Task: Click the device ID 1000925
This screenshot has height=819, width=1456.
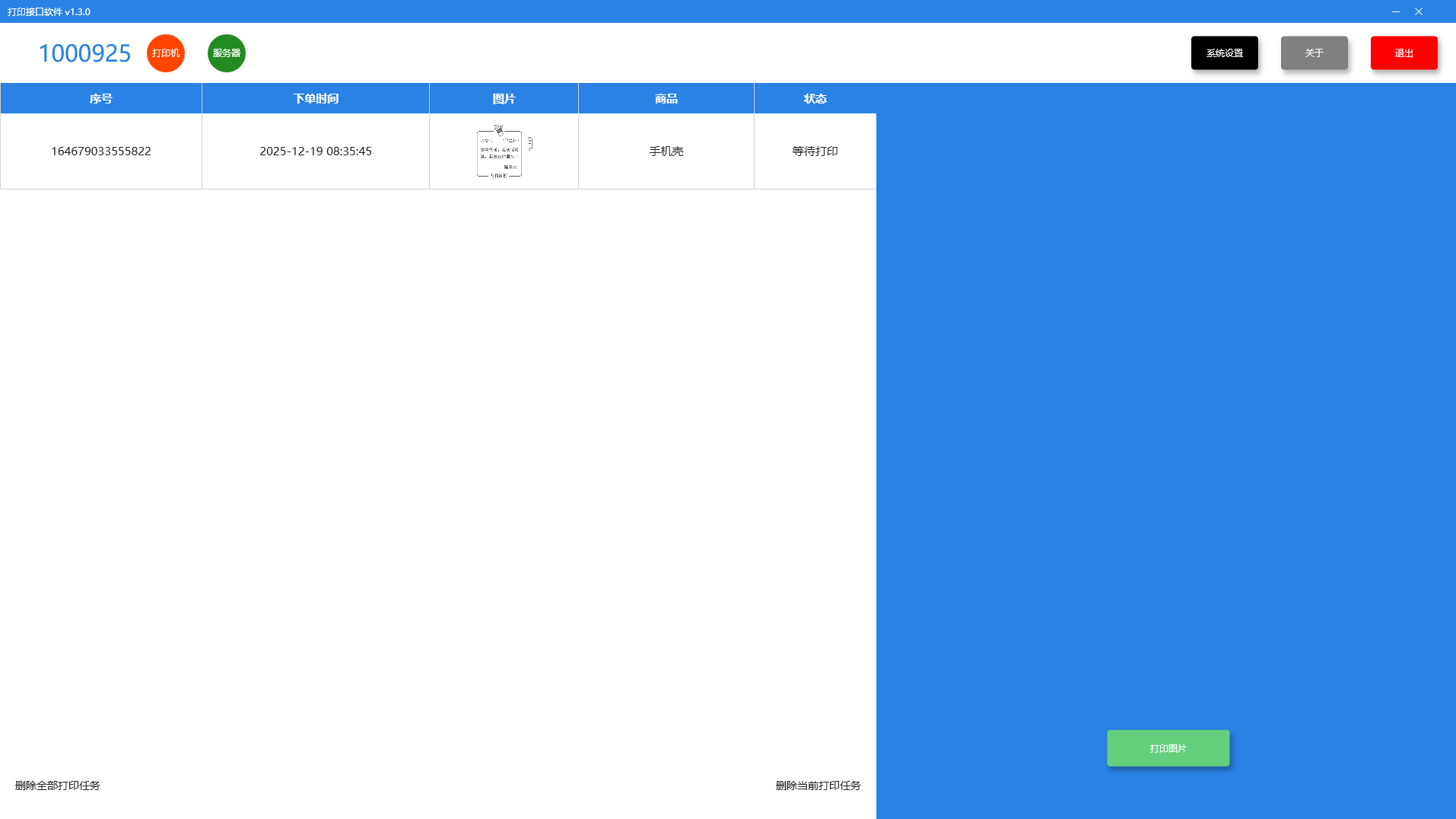Action: point(84,53)
